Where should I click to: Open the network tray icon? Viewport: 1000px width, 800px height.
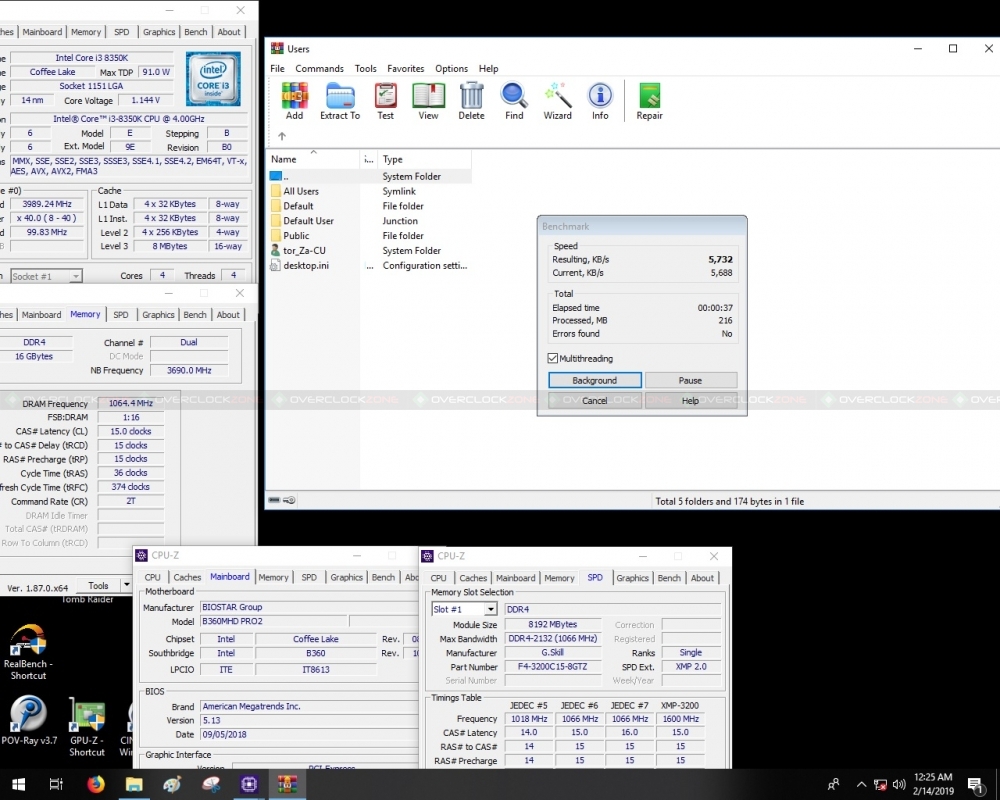coord(880,785)
